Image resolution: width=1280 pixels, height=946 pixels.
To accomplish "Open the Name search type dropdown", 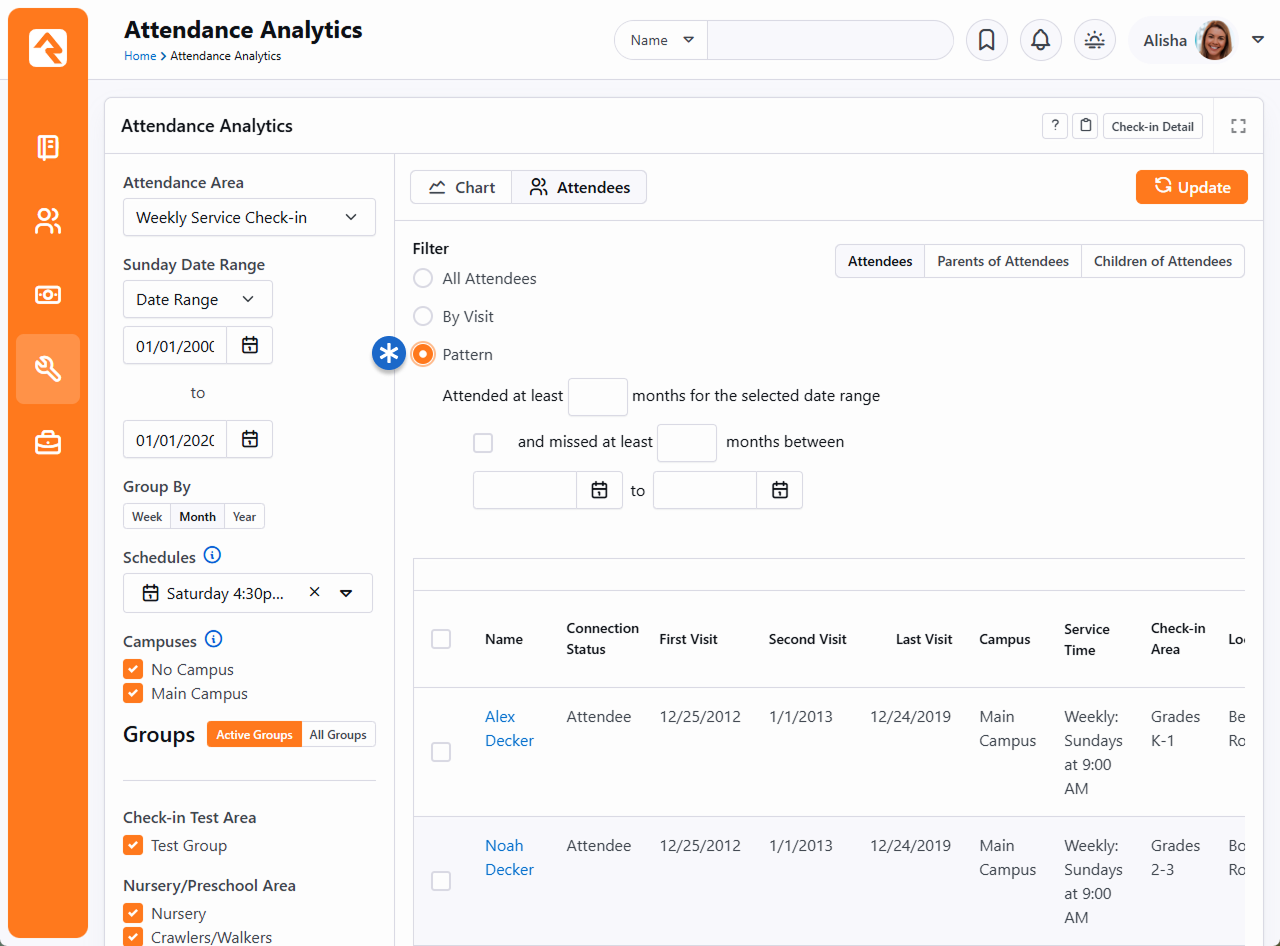I will tap(661, 41).
